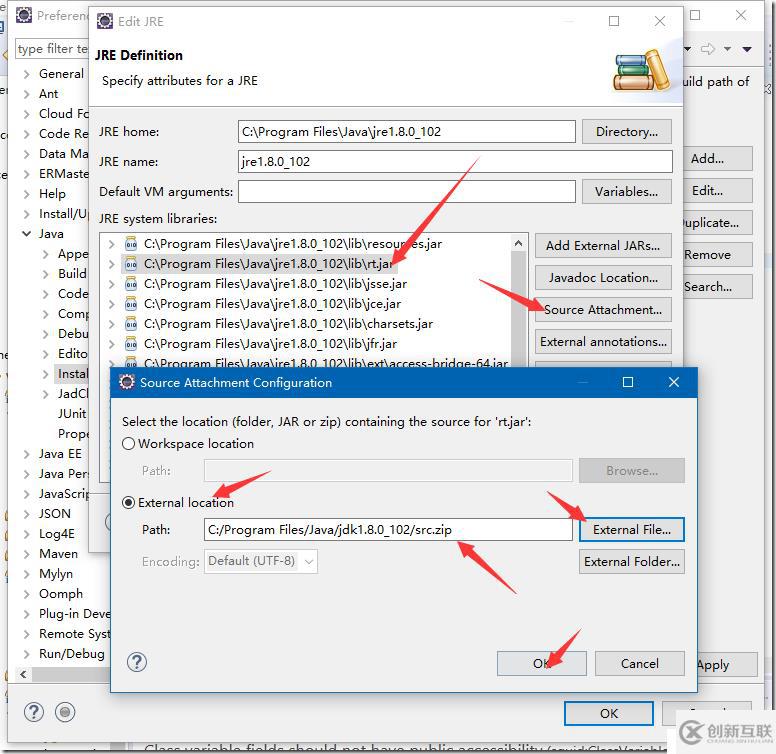Click Add... button in Preferences window
Image resolution: width=776 pixels, height=754 pixels.
click(718, 159)
